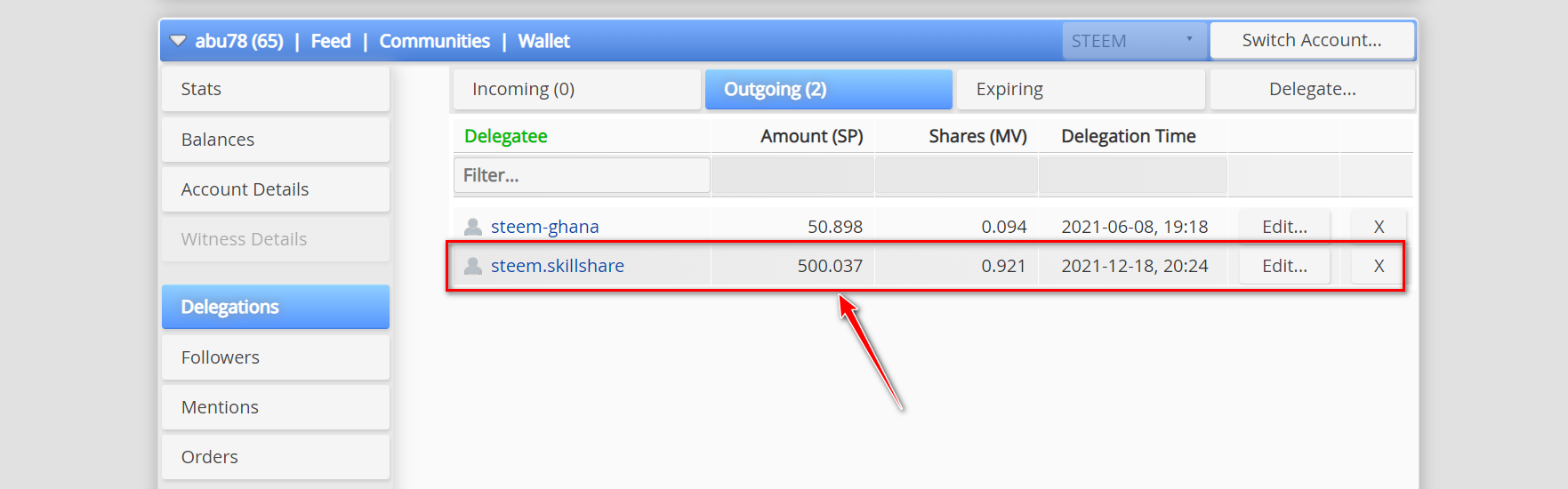Sort by Amount (SP) column header
Viewport: 1568px width, 489px height.
(811, 136)
